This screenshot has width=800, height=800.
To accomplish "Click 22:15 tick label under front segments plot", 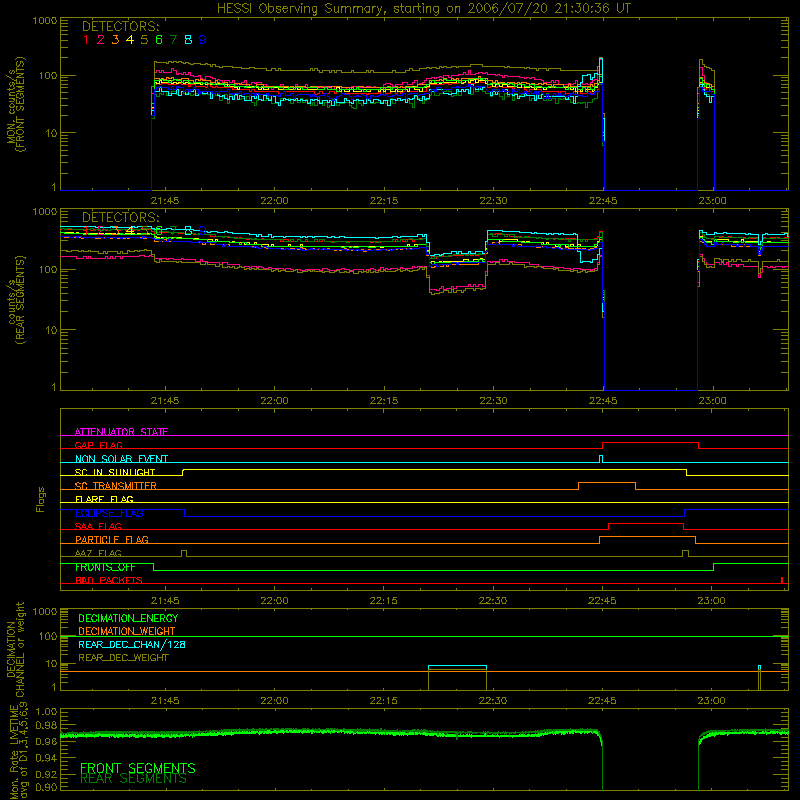I will coord(384,201).
